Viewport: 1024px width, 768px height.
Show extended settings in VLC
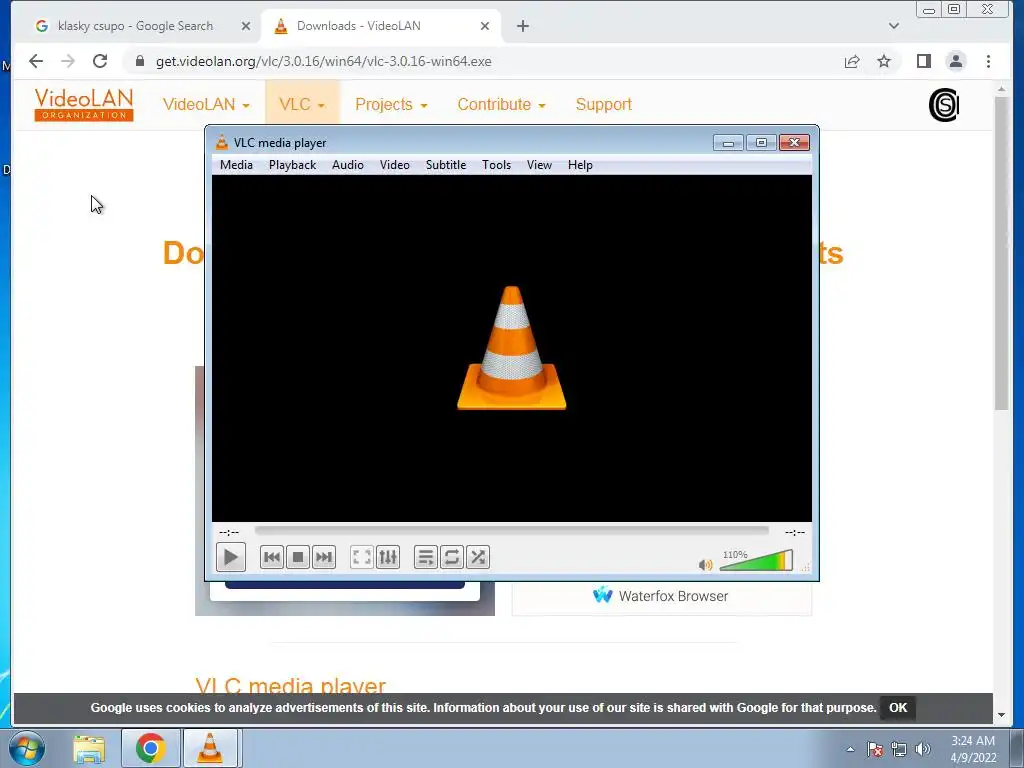pyautogui.click(x=388, y=557)
